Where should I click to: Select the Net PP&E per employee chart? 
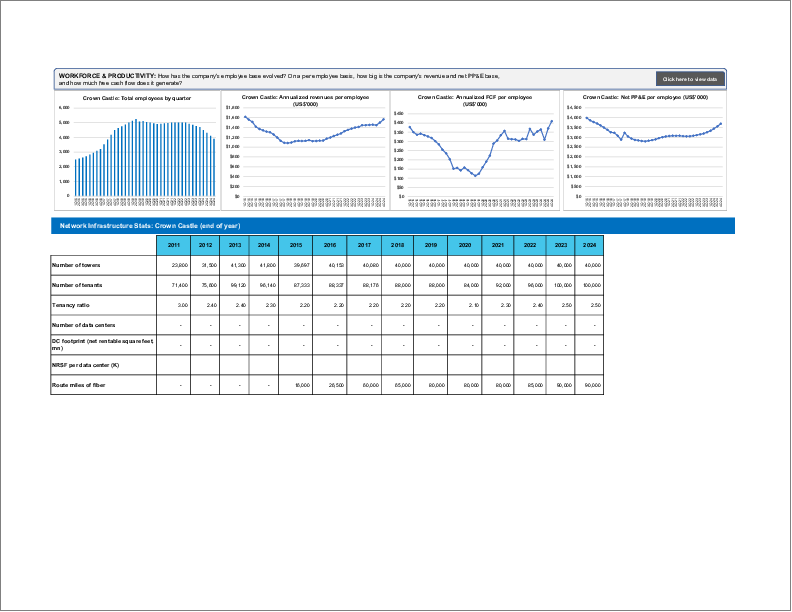(x=645, y=150)
